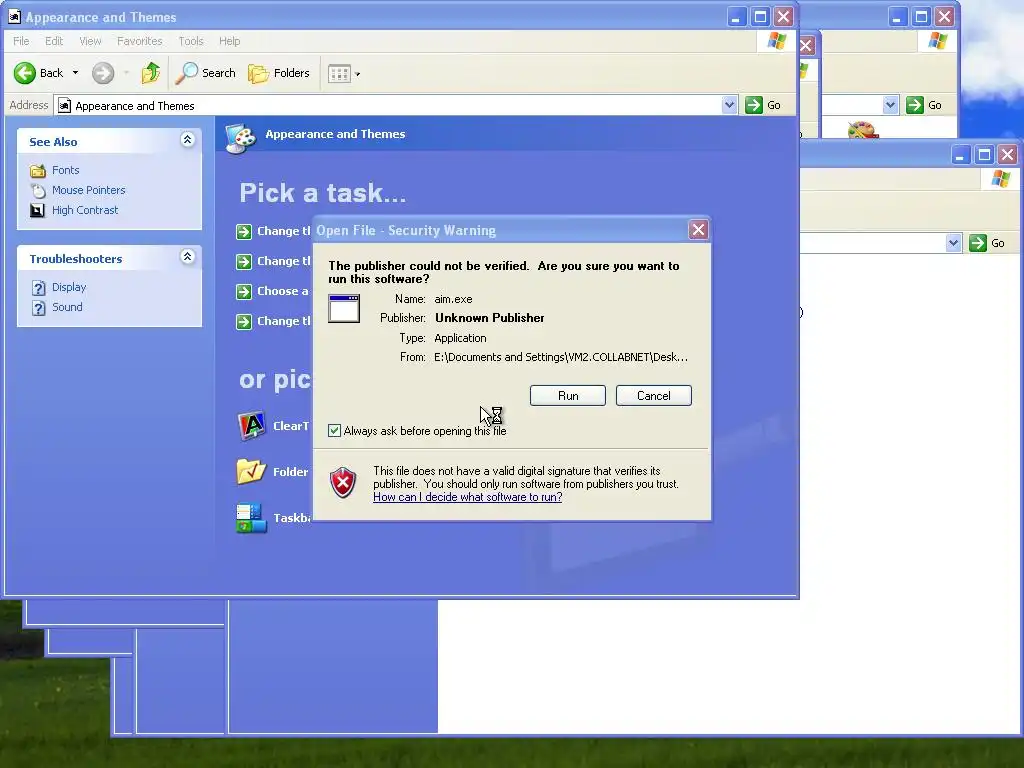Click the green Back arrow icon

pyautogui.click(x=25, y=73)
